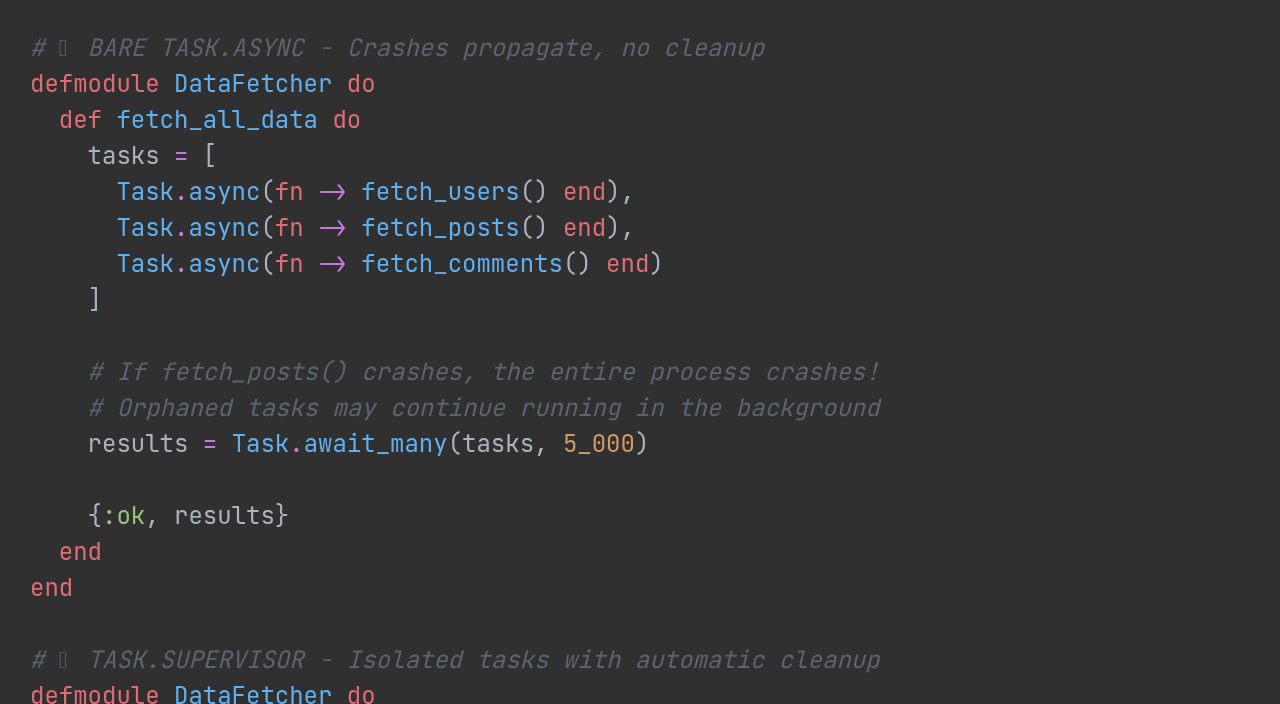Click the arrow operator on fetch_comments line

tap(332, 264)
